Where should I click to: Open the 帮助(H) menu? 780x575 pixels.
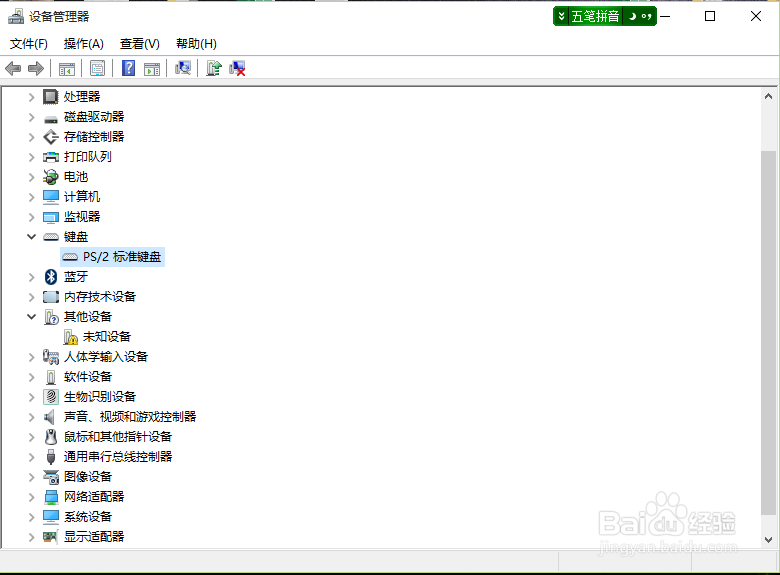[x=196, y=44]
